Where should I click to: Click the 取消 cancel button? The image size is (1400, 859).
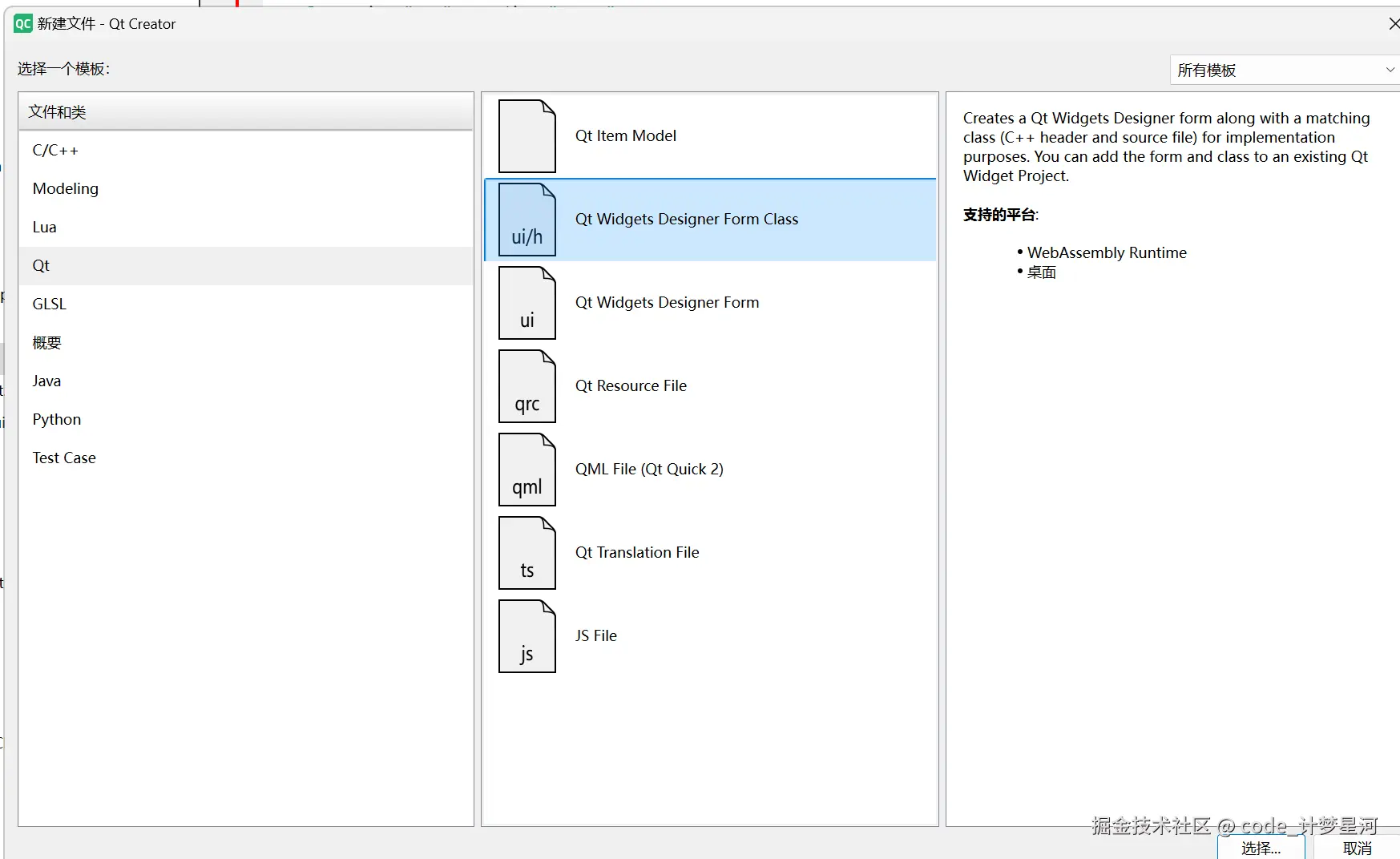pyautogui.click(x=1357, y=848)
